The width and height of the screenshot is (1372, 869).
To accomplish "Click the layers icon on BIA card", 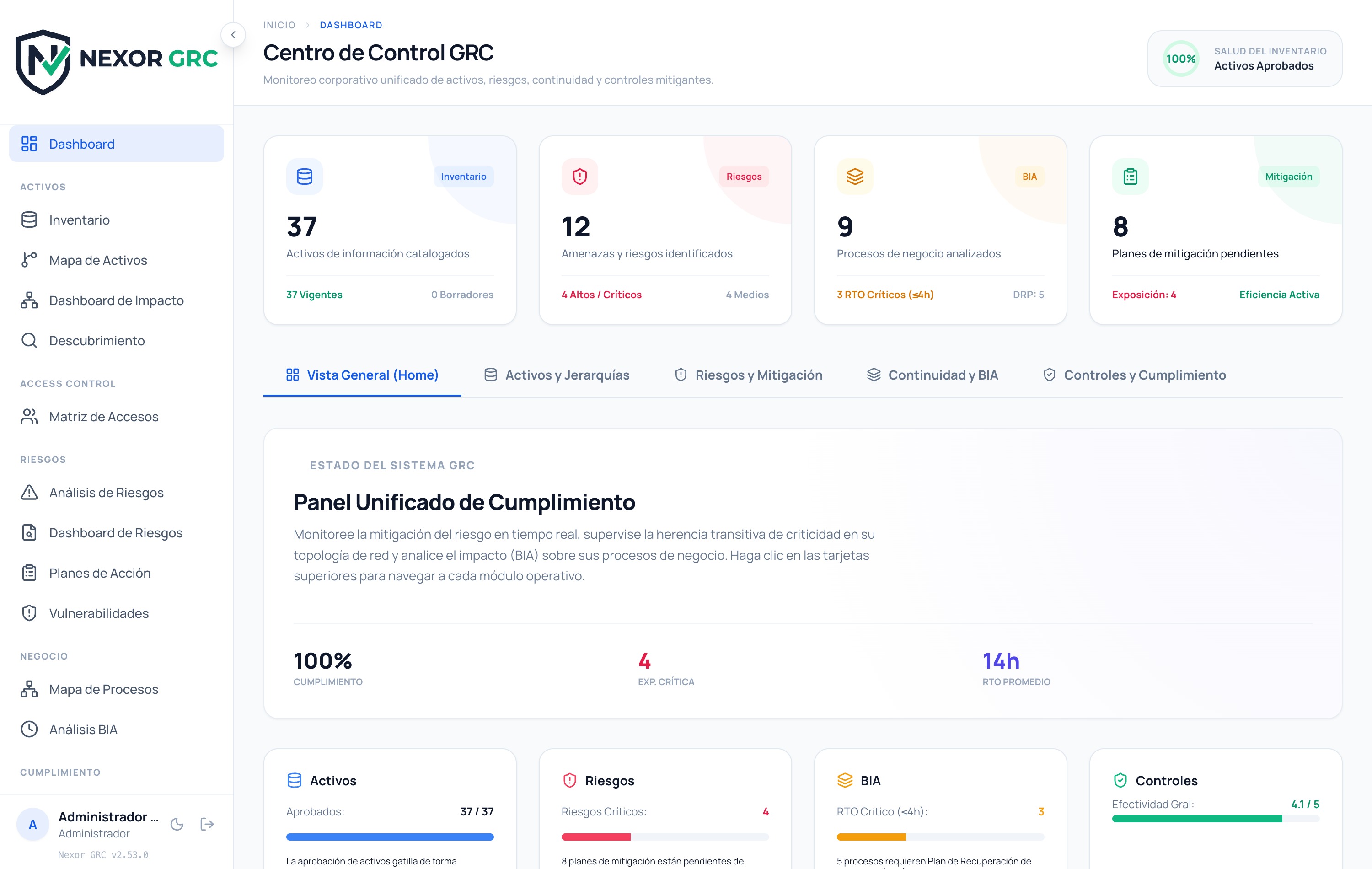I will click(x=855, y=177).
